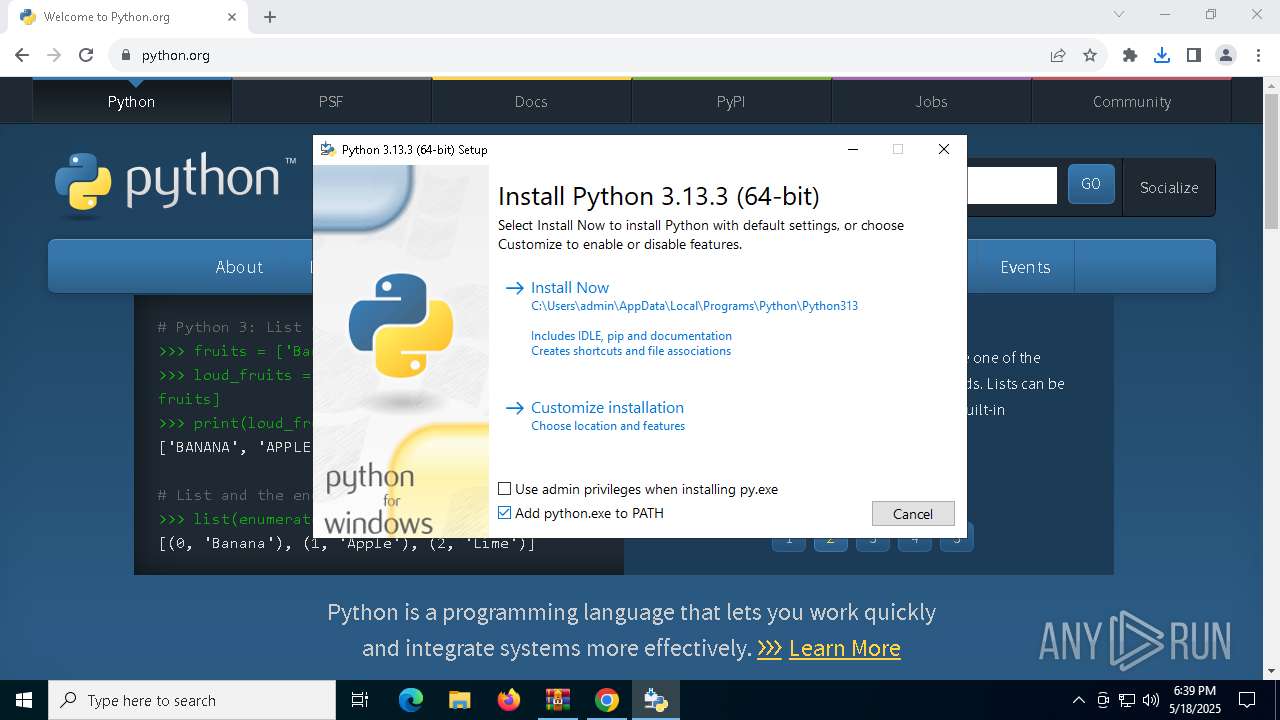The image size is (1280, 720).
Task: Select the Python top navigation tab
Action: click(x=131, y=101)
